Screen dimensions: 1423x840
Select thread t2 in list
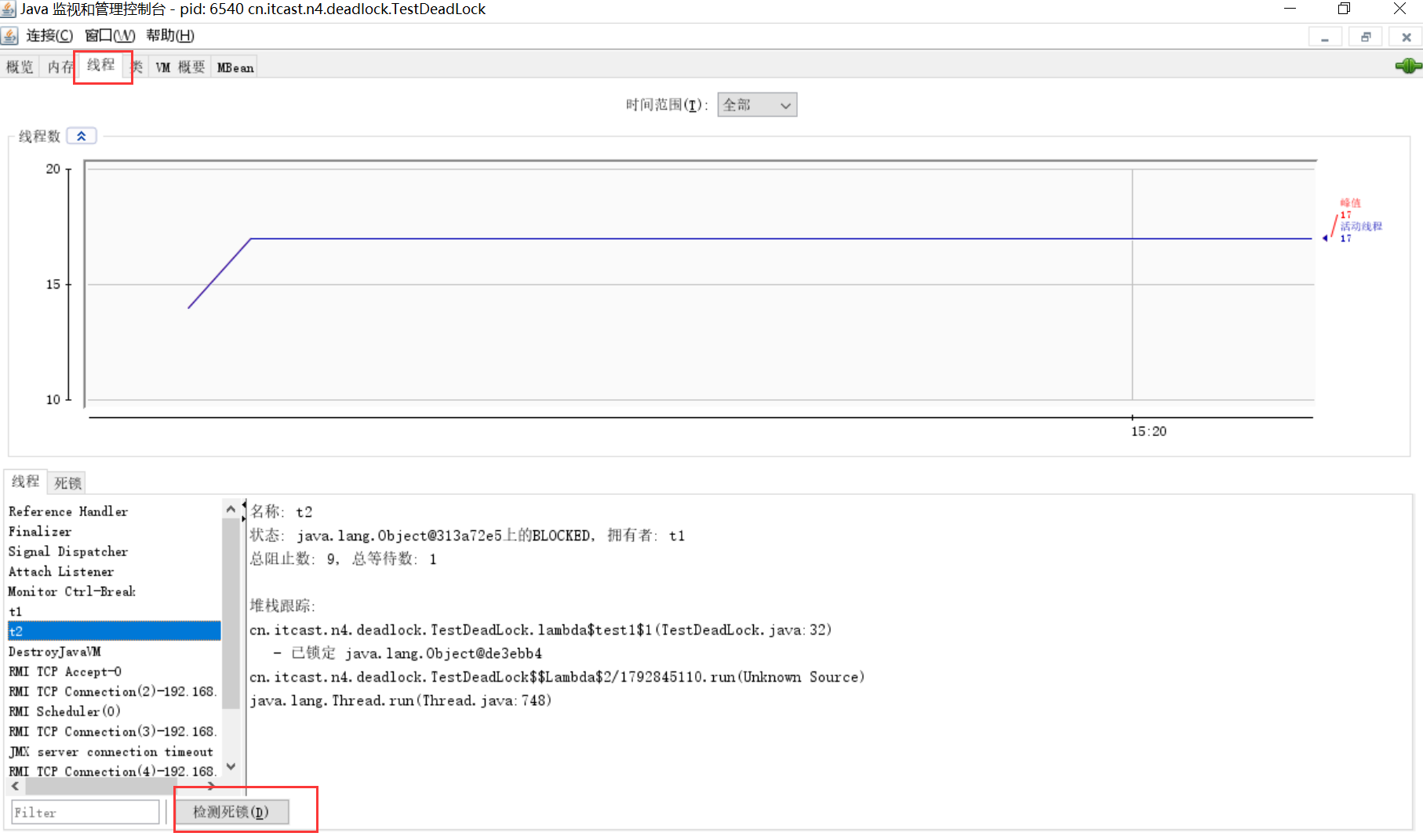(115, 631)
